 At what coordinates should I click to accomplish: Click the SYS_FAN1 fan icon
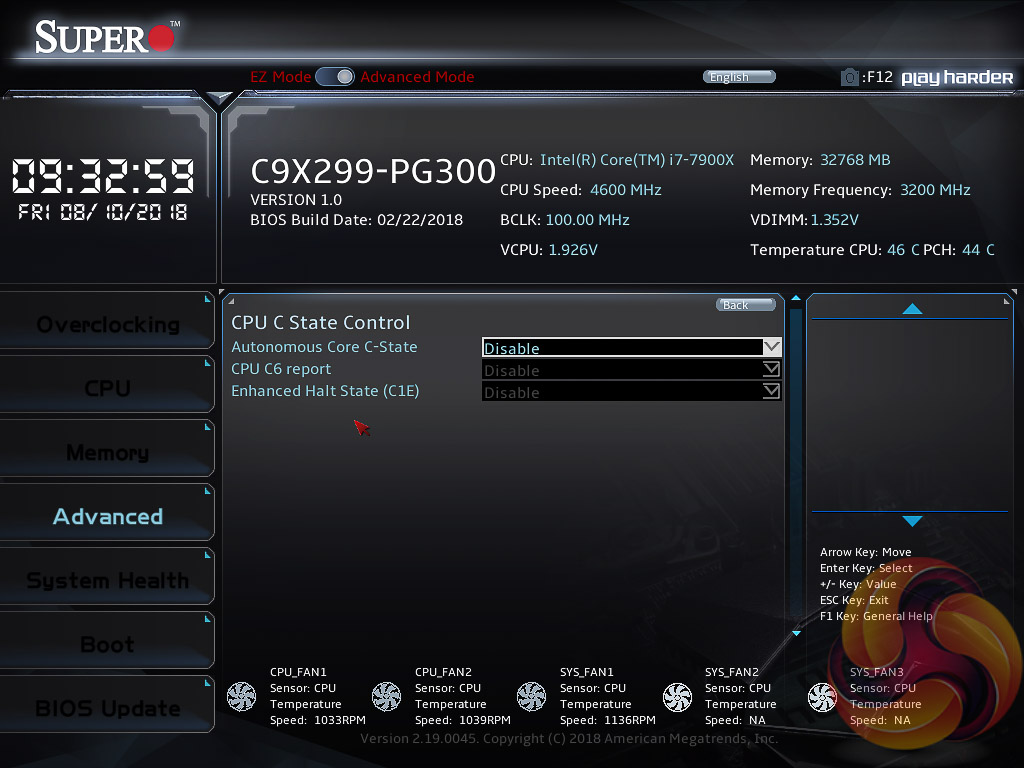[531, 696]
